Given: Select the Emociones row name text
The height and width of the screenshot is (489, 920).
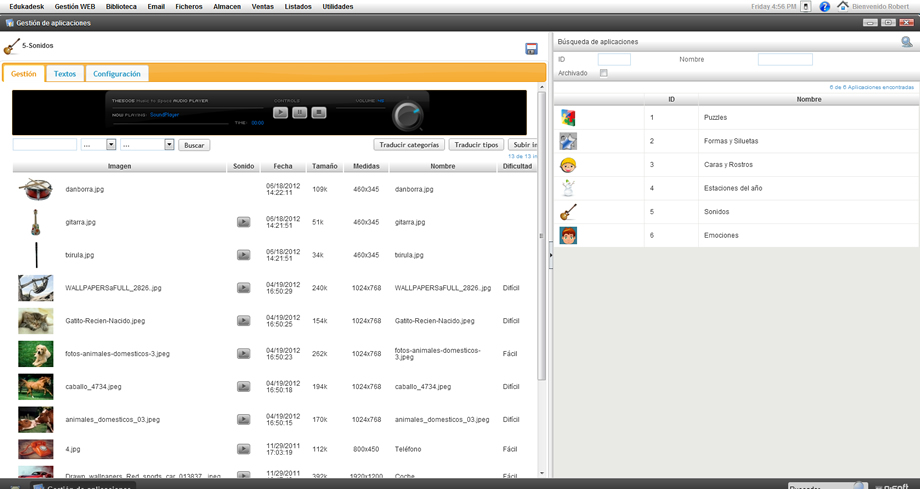Looking at the screenshot, I should click(x=721, y=235).
